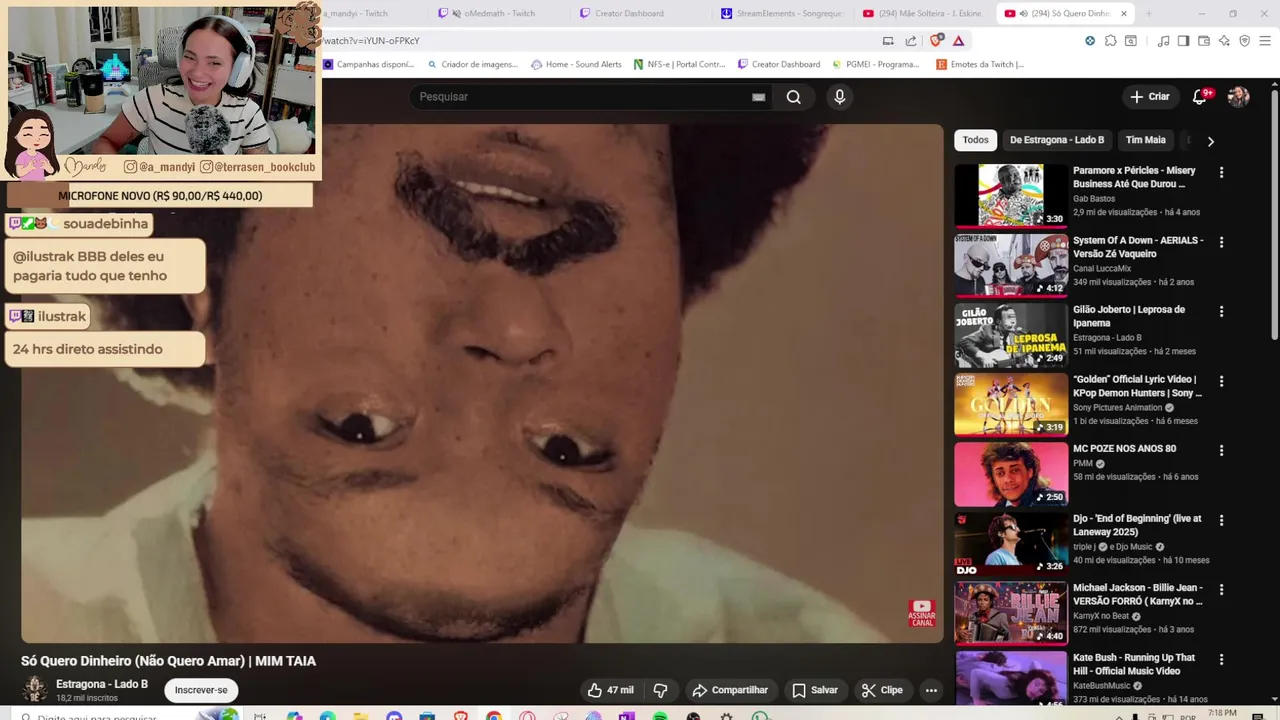Select De Estragona - Lado B chip

(1057, 140)
